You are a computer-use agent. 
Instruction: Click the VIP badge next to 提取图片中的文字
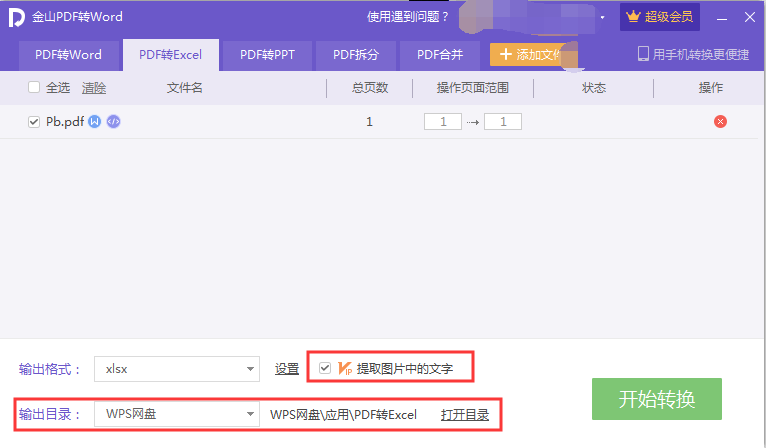tap(345, 368)
